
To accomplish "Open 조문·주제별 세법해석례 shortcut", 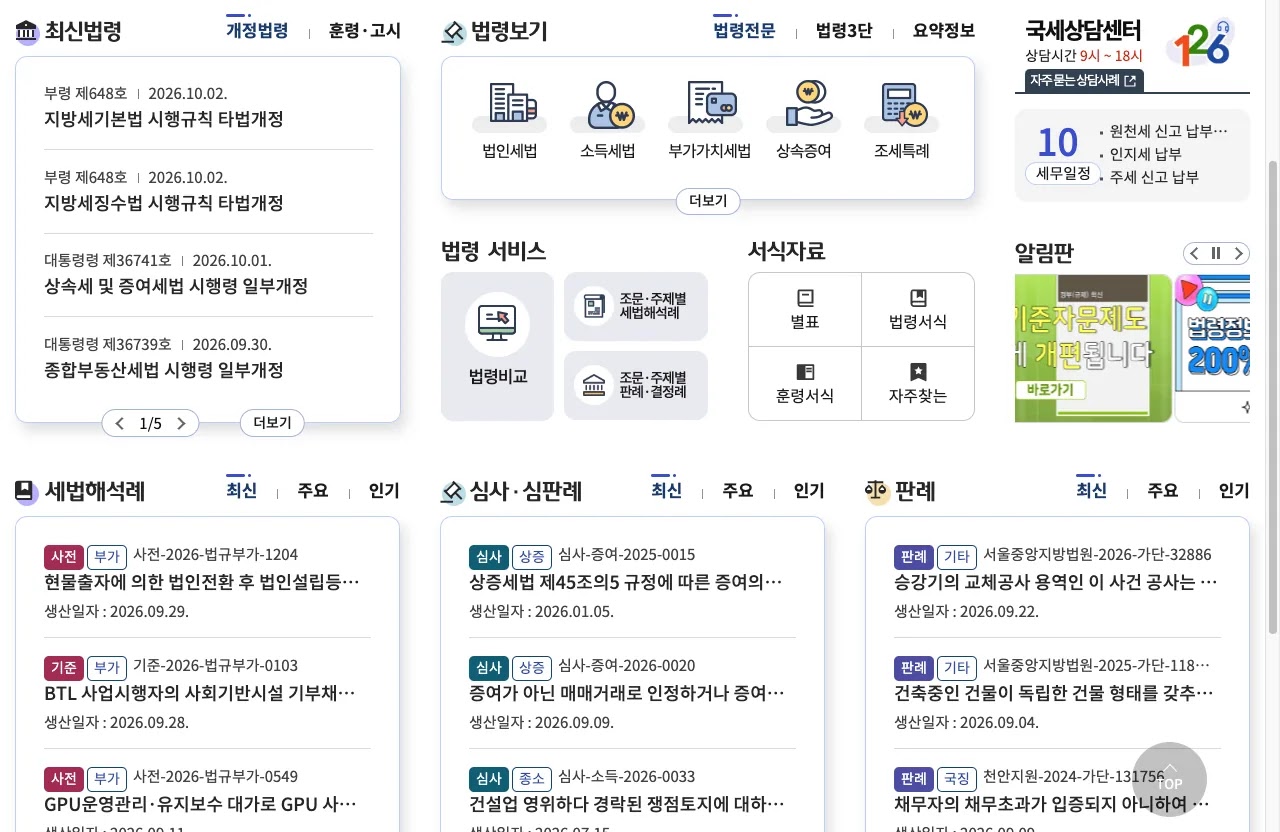I will [x=635, y=306].
